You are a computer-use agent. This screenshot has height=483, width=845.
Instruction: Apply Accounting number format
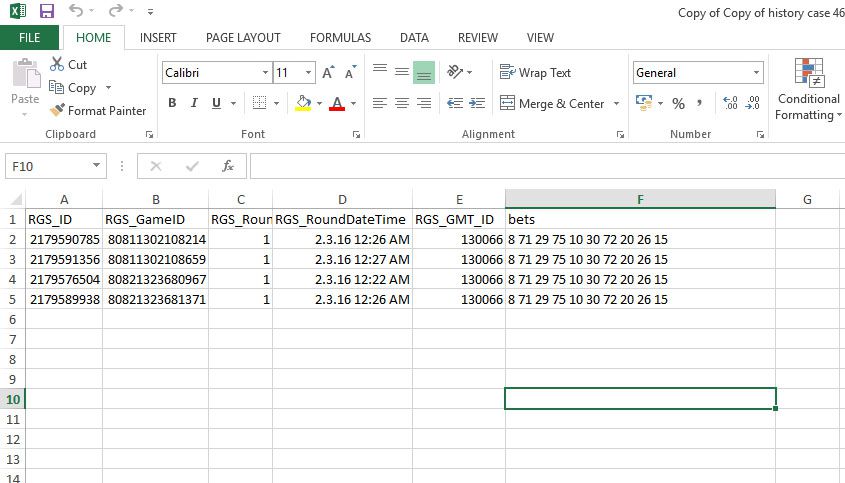pyautogui.click(x=644, y=103)
